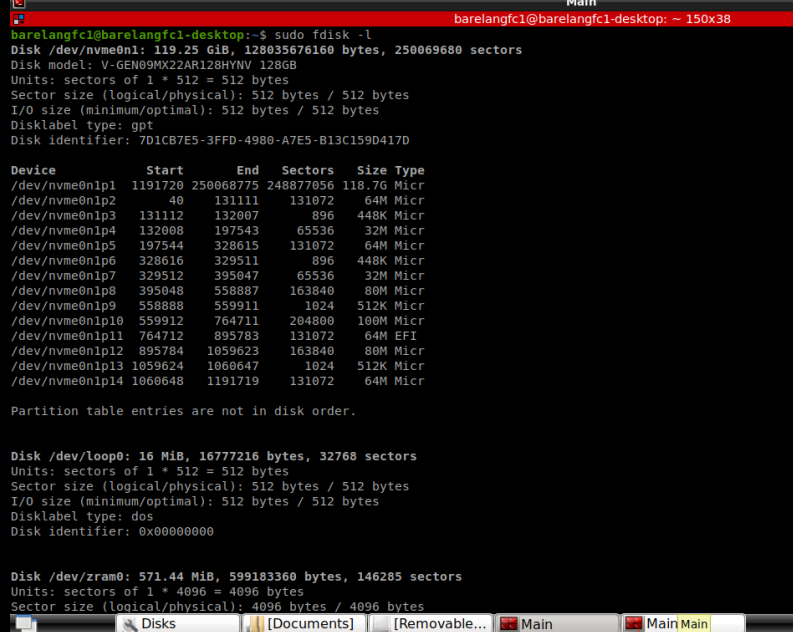Click the '/dev/nvme0n1p5' device entry
The height and width of the screenshot is (632, 793).
tap(63, 246)
